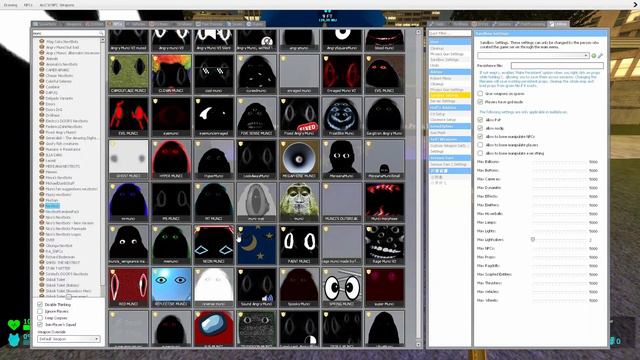The image size is (640, 360).
Task: Spawn the inverse munci white thumbnail
Action: tap(214, 288)
